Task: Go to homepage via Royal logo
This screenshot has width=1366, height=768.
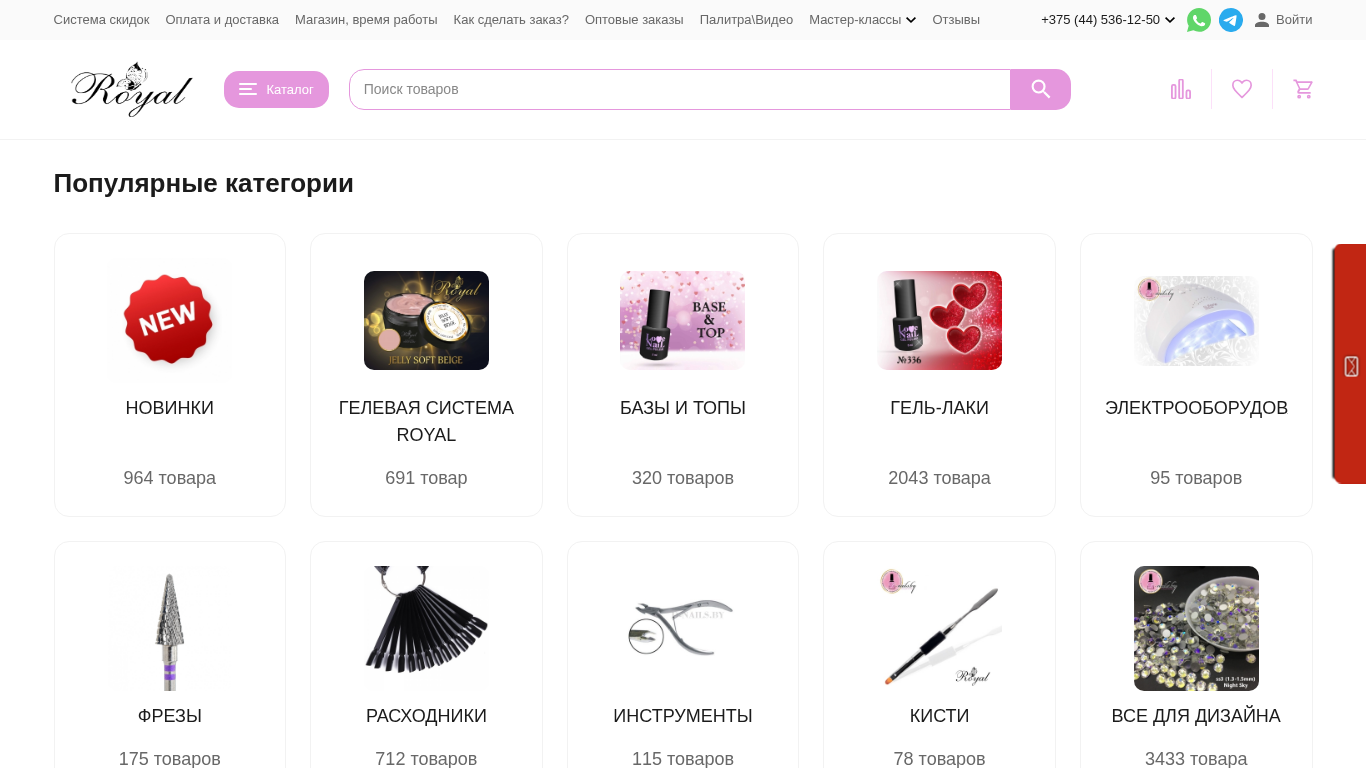Action: [x=131, y=89]
